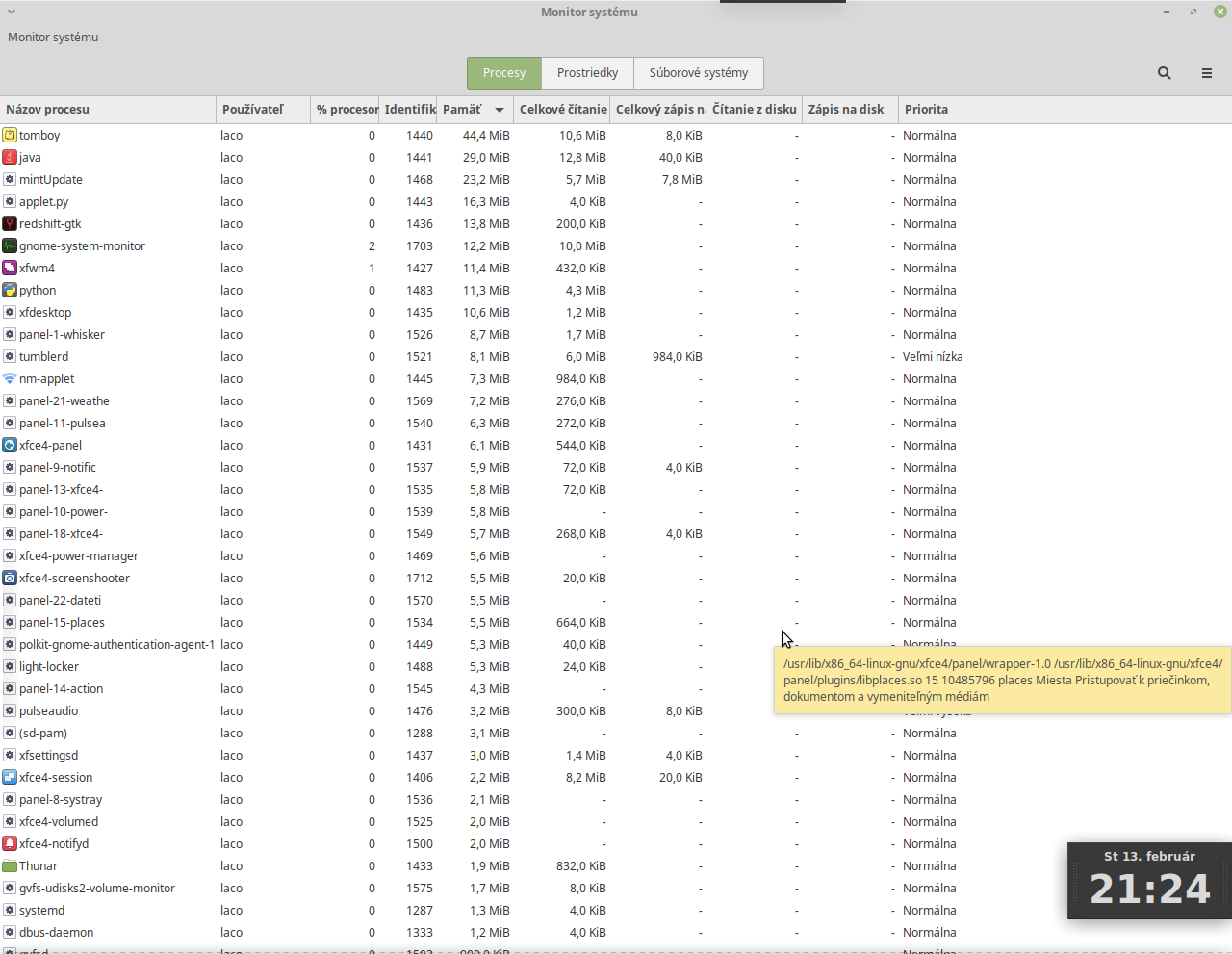Click the nm-applet wifi icon

pos(10,379)
